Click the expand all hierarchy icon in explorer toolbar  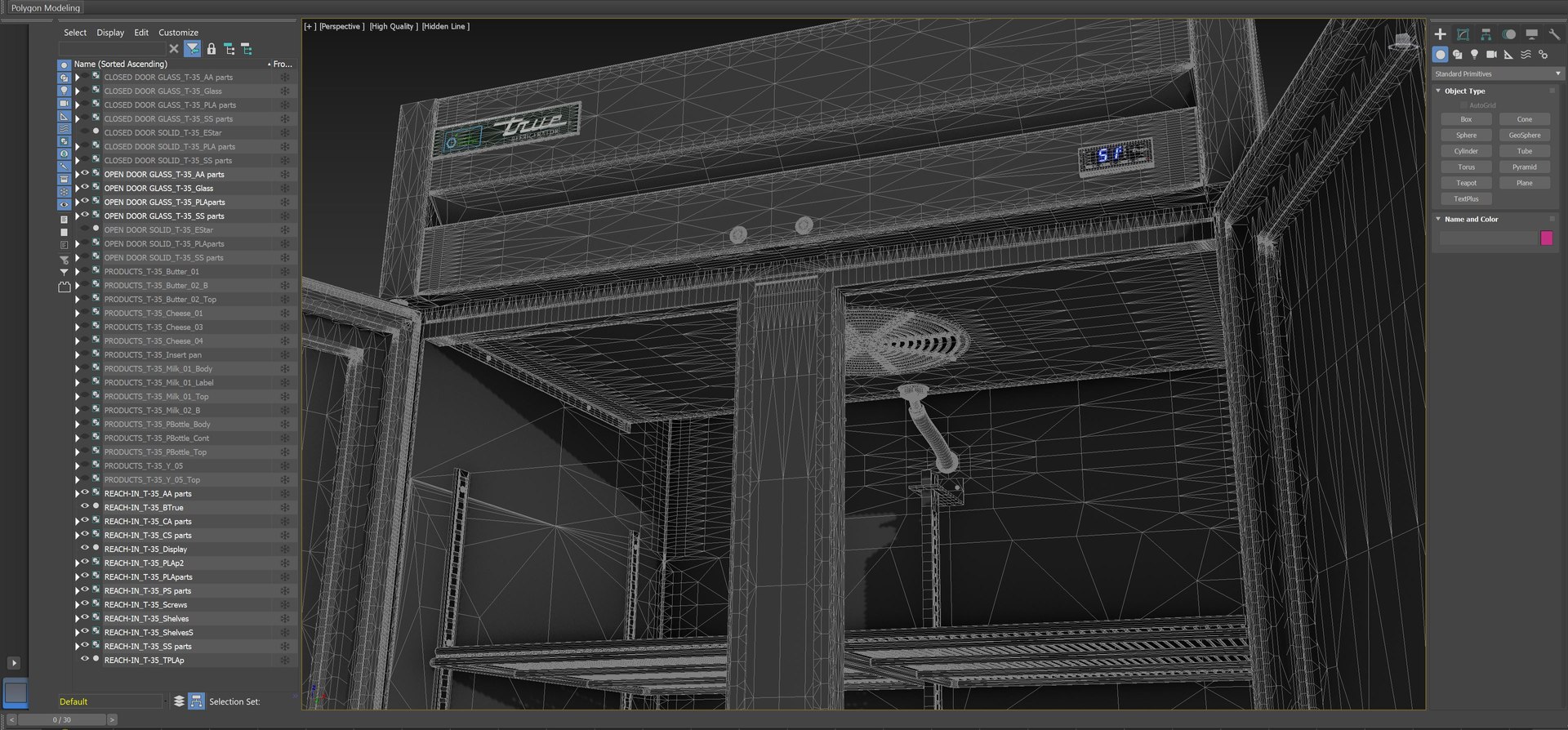tap(229, 50)
